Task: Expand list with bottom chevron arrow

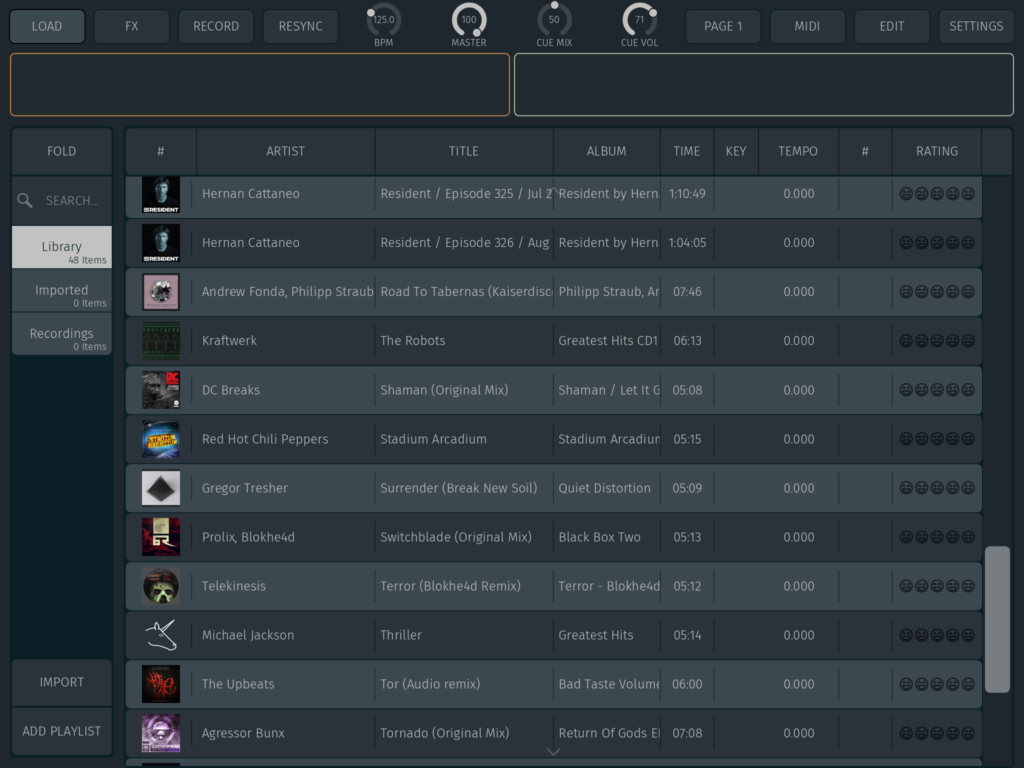Action: (553, 752)
